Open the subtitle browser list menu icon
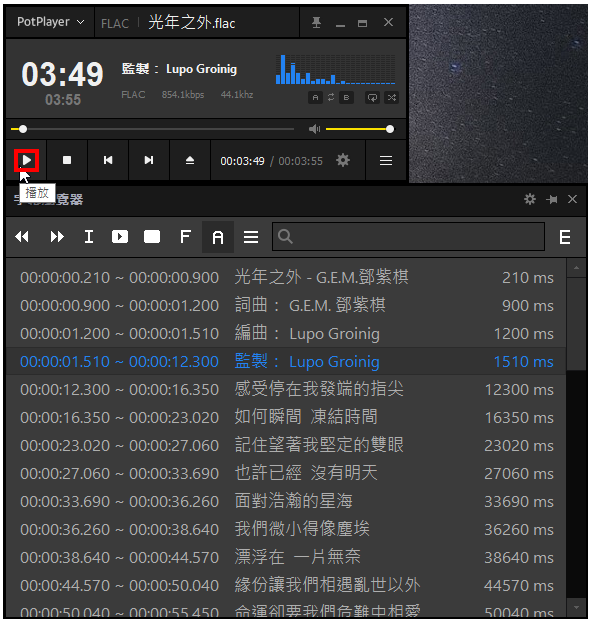Image resolution: width=594 pixels, height=624 pixels. (x=251, y=237)
